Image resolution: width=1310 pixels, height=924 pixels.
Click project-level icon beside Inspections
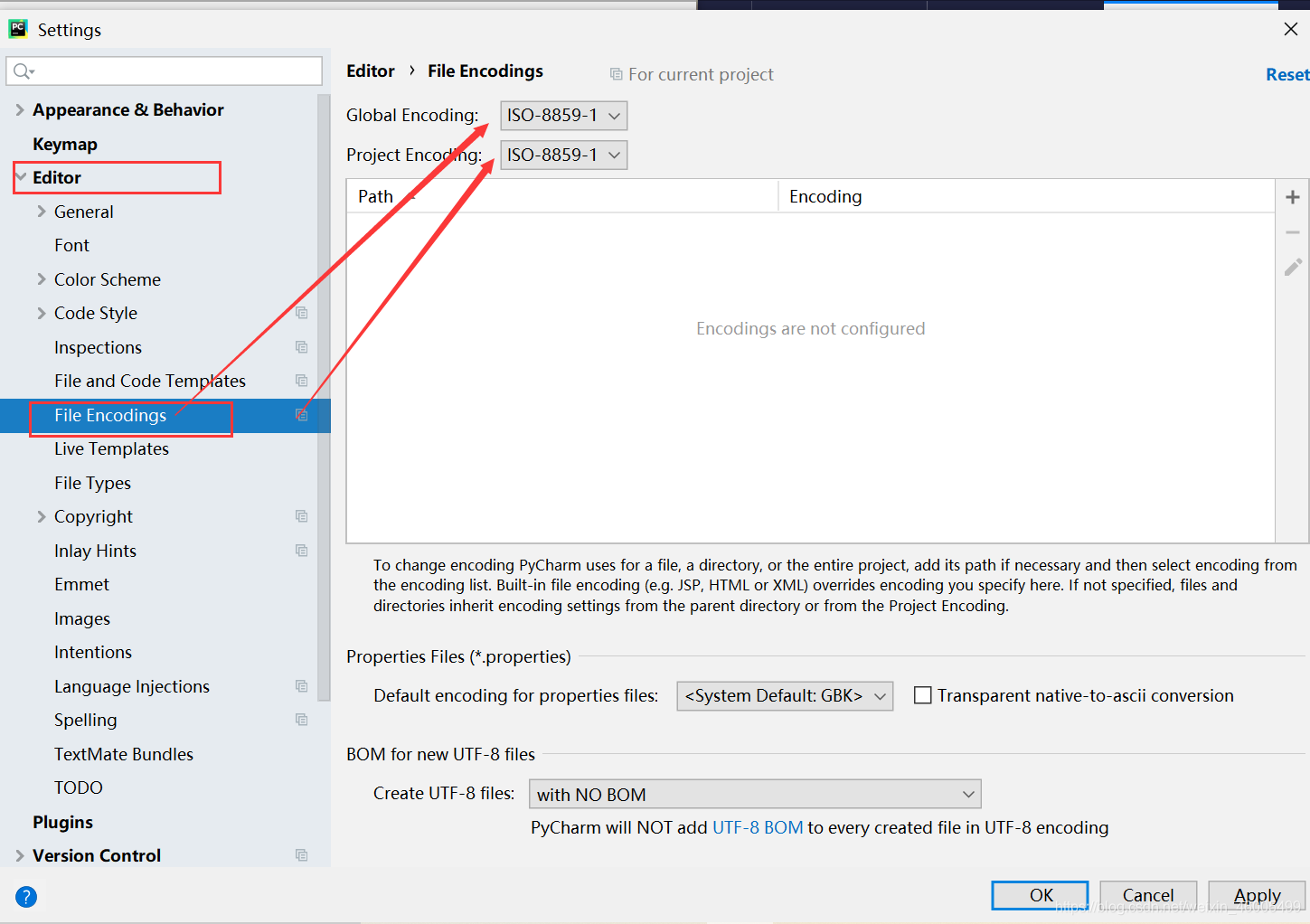pyautogui.click(x=302, y=347)
